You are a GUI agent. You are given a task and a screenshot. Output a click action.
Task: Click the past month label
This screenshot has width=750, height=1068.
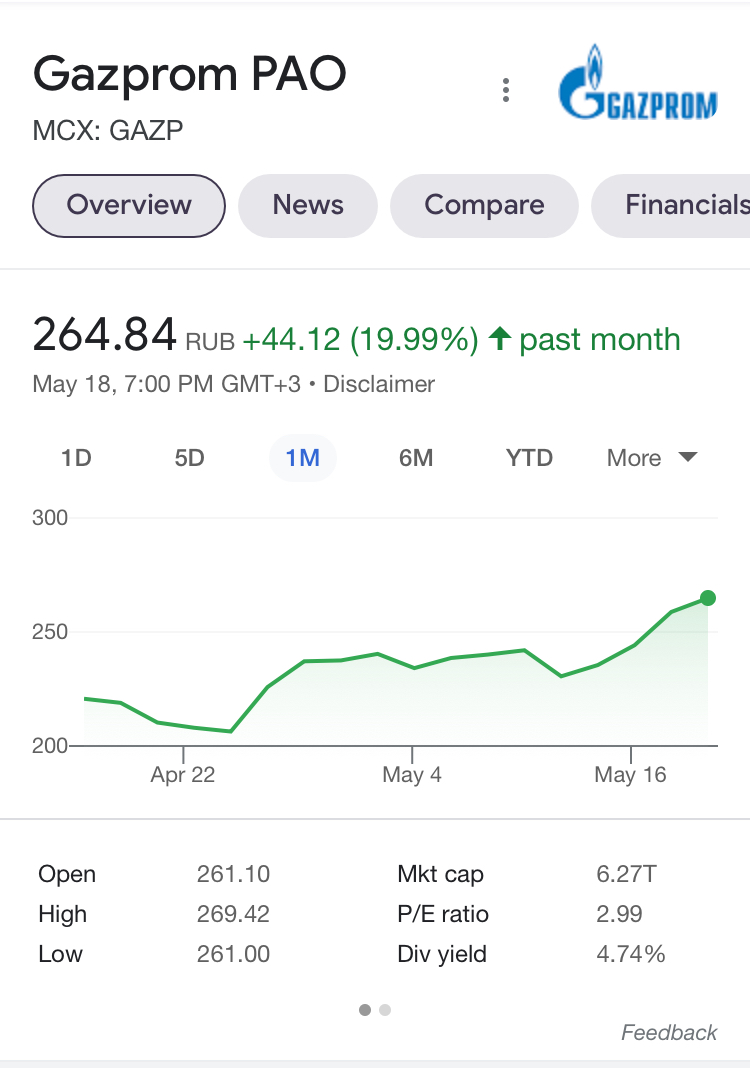coord(599,339)
